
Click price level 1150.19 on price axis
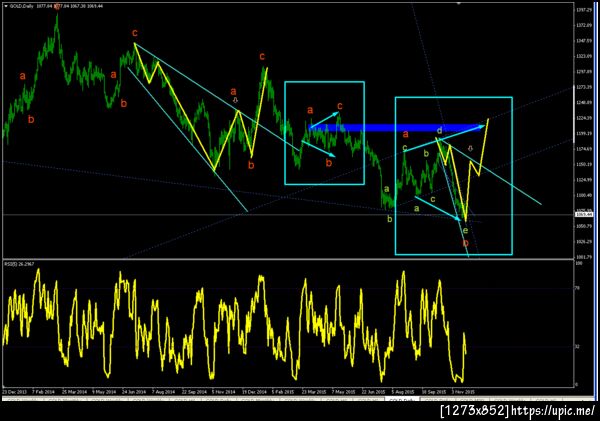(x=584, y=165)
